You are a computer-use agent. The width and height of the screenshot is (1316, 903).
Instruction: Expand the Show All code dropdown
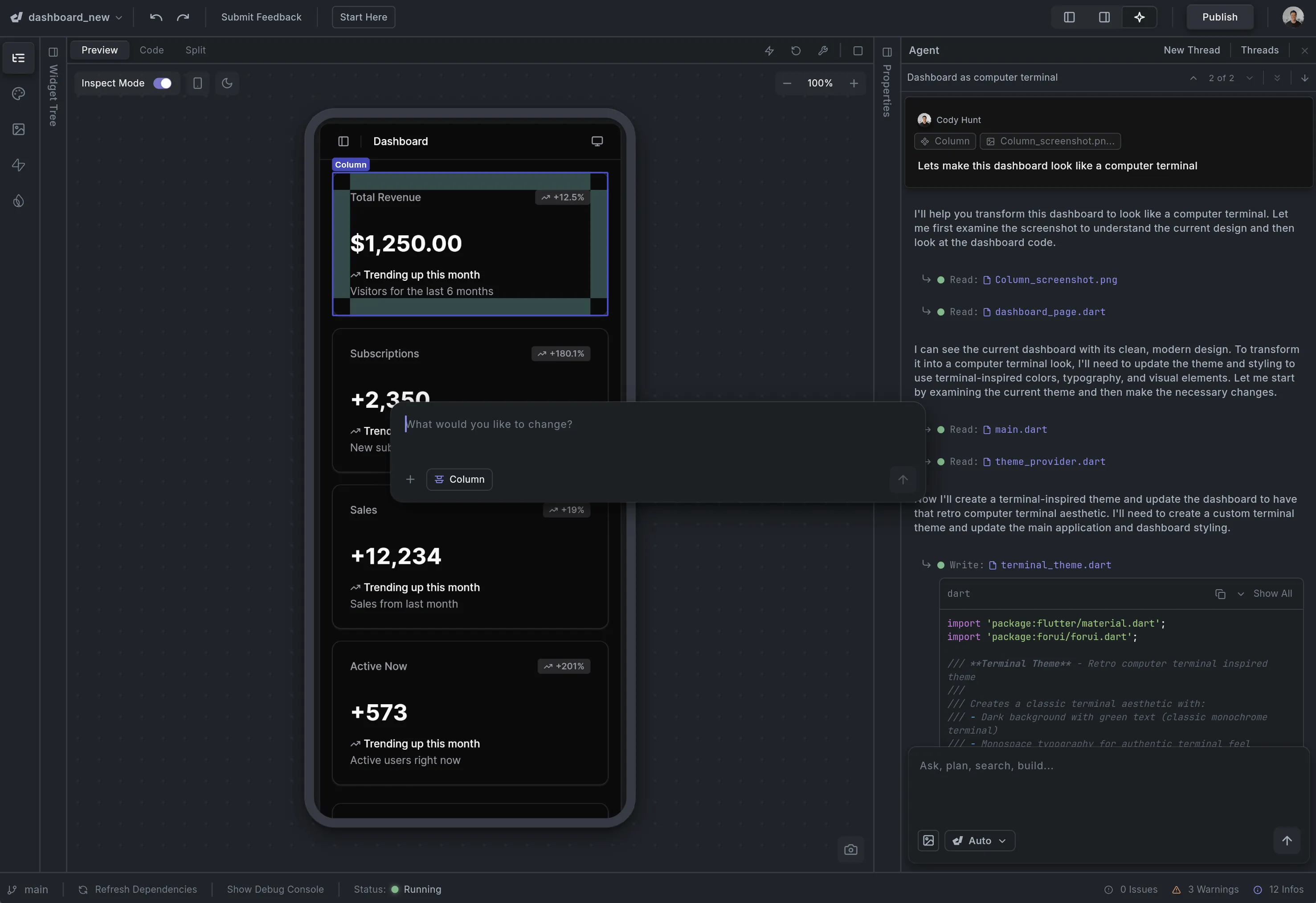click(x=1241, y=593)
